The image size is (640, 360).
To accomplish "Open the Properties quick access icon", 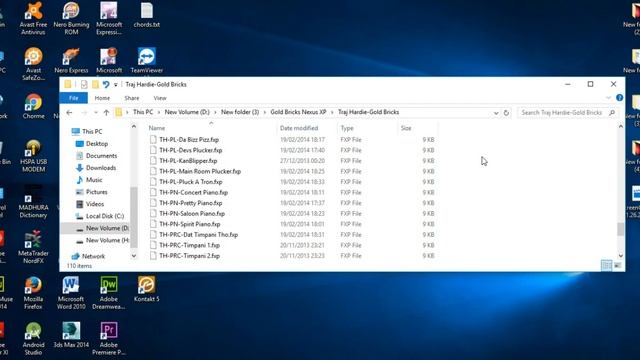I will pos(84,84).
